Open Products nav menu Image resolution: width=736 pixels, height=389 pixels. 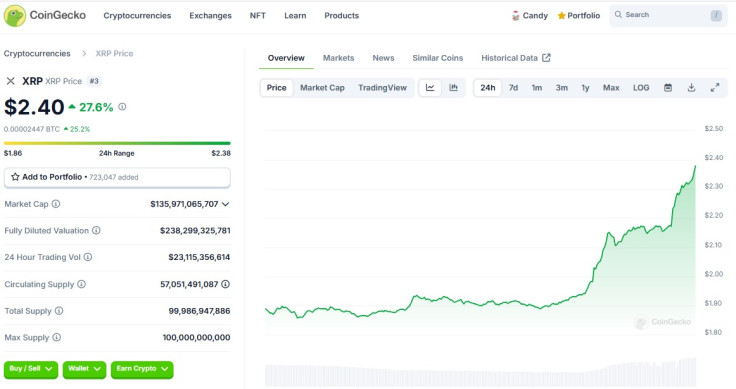point(342,15)
